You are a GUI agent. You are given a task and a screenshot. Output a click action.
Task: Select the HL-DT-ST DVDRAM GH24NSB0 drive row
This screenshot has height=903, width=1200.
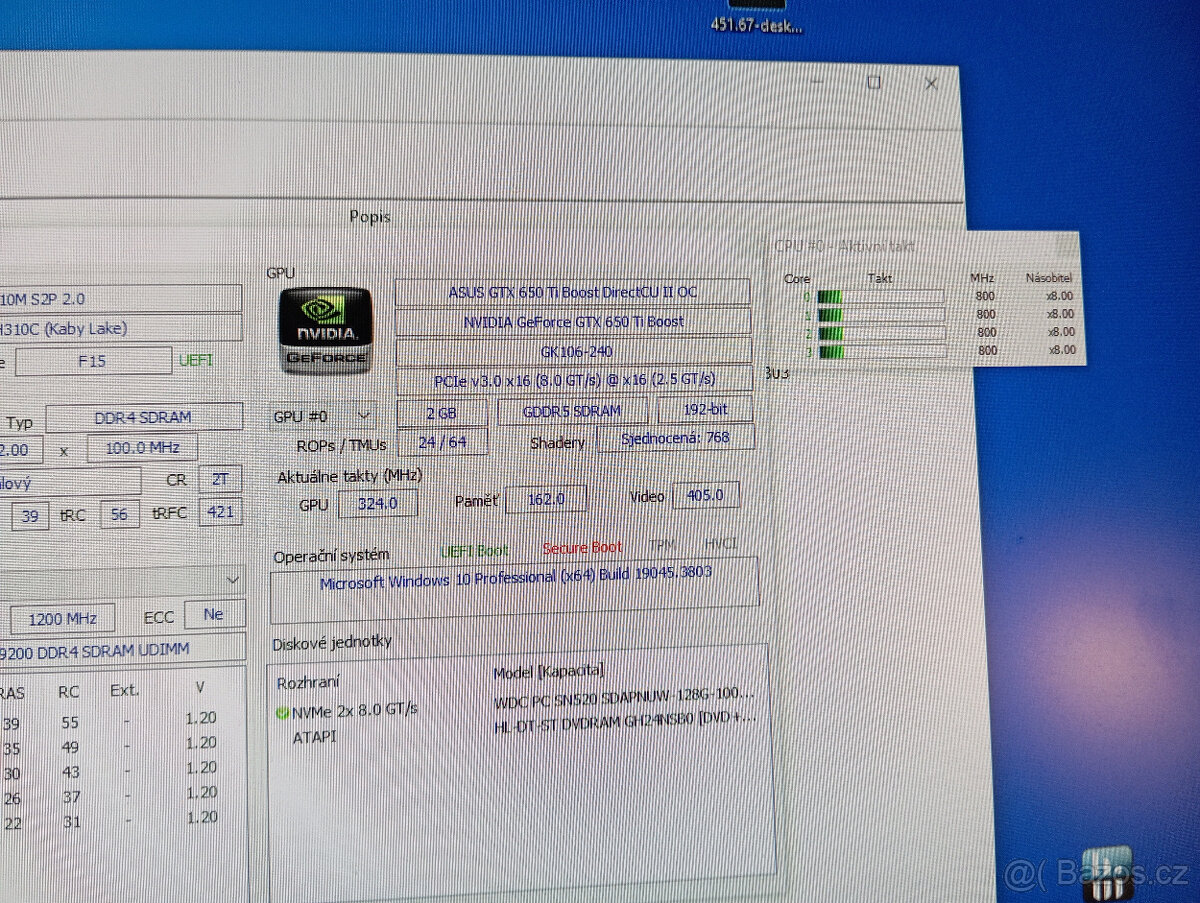(625, 721)
